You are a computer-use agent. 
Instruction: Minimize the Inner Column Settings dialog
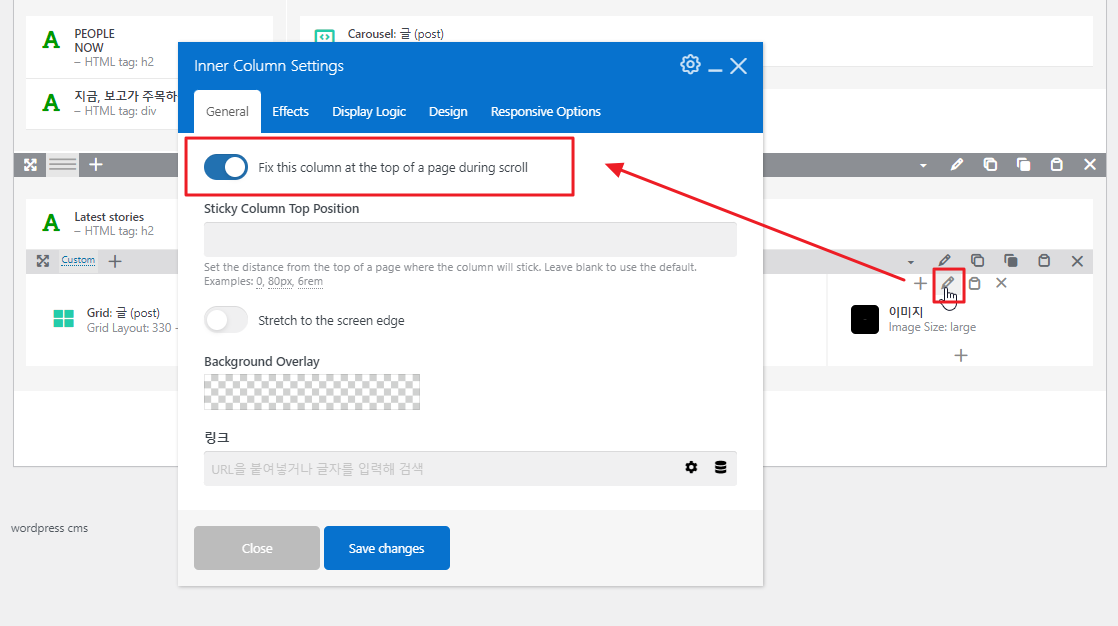coord(715,70)
